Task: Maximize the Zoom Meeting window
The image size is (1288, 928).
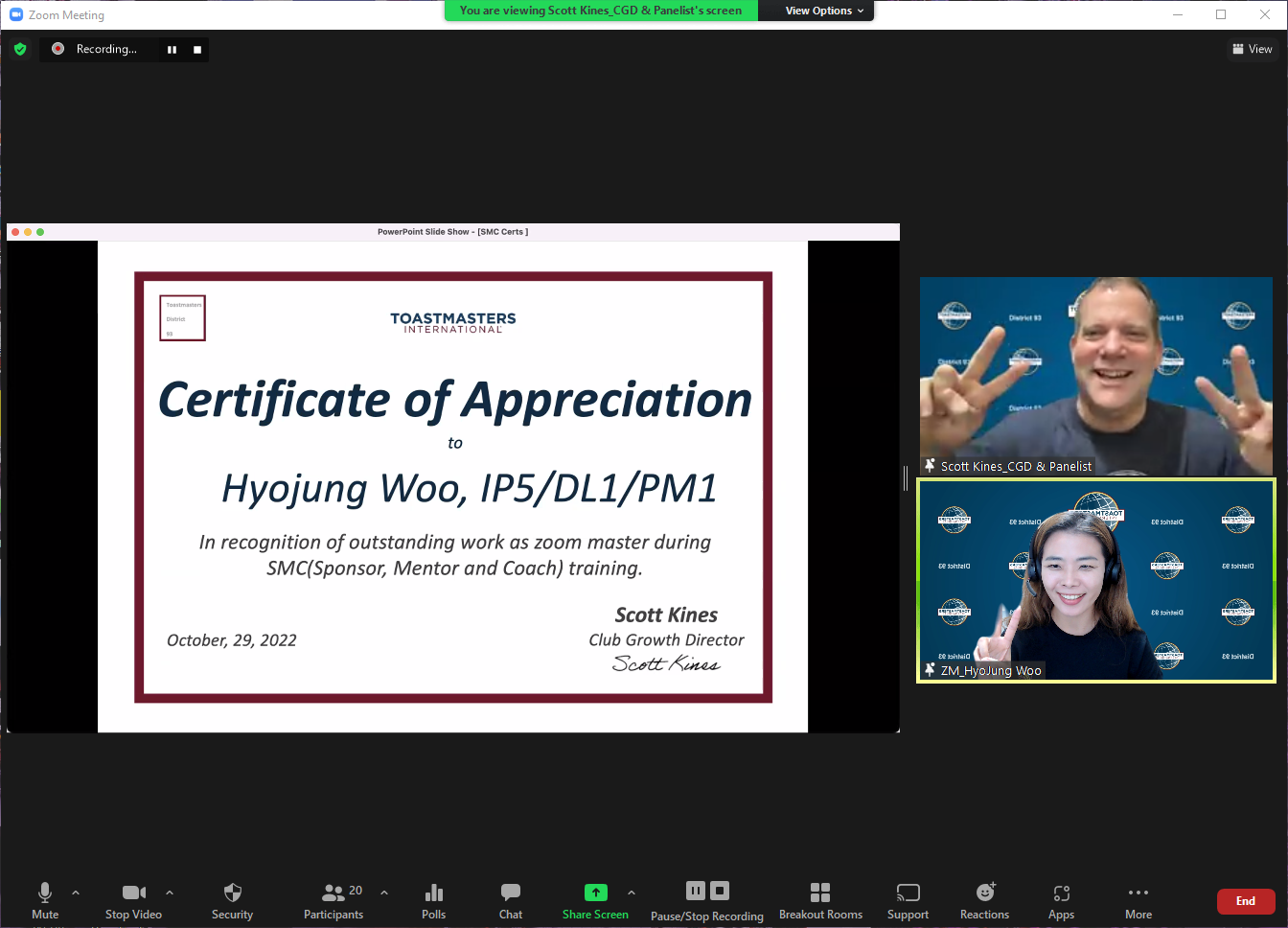Action: 1221,14
